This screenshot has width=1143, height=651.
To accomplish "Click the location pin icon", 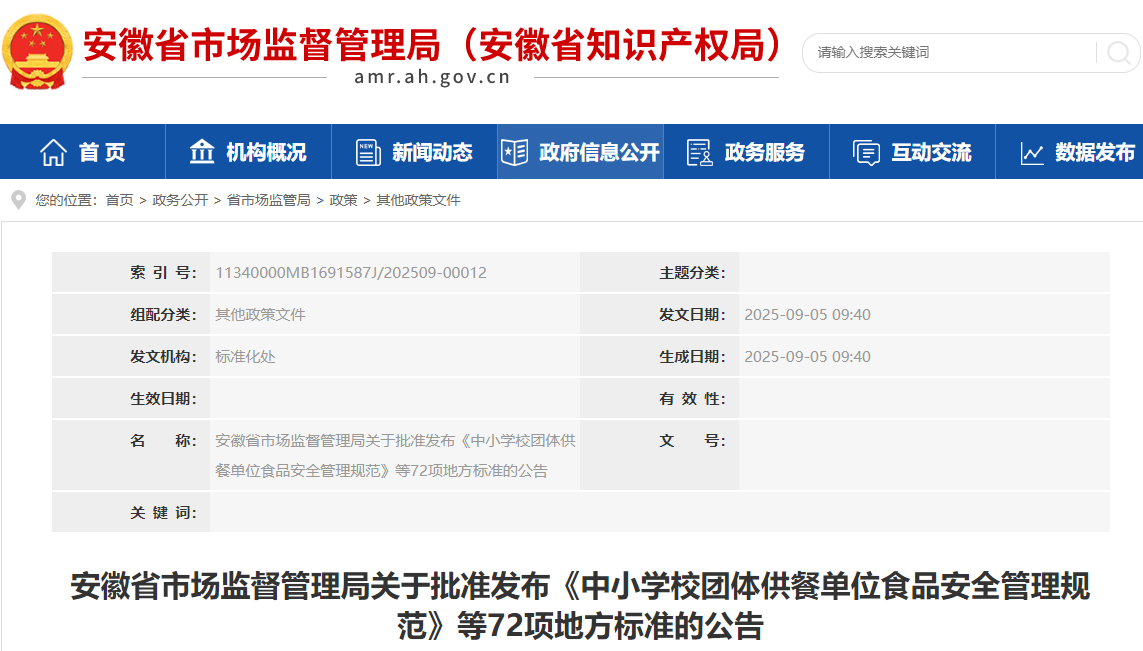I will tap(19, 200).
